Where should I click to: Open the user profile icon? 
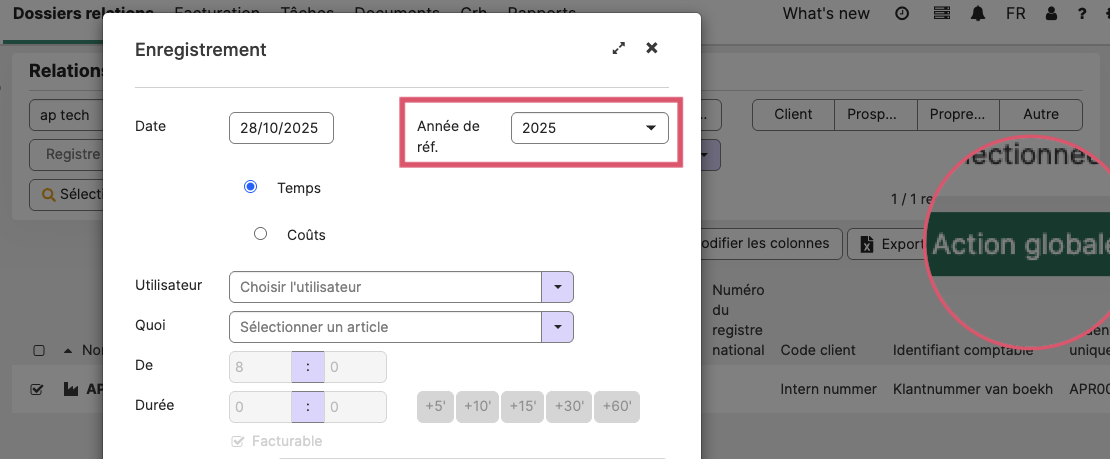pos(1051,13)
